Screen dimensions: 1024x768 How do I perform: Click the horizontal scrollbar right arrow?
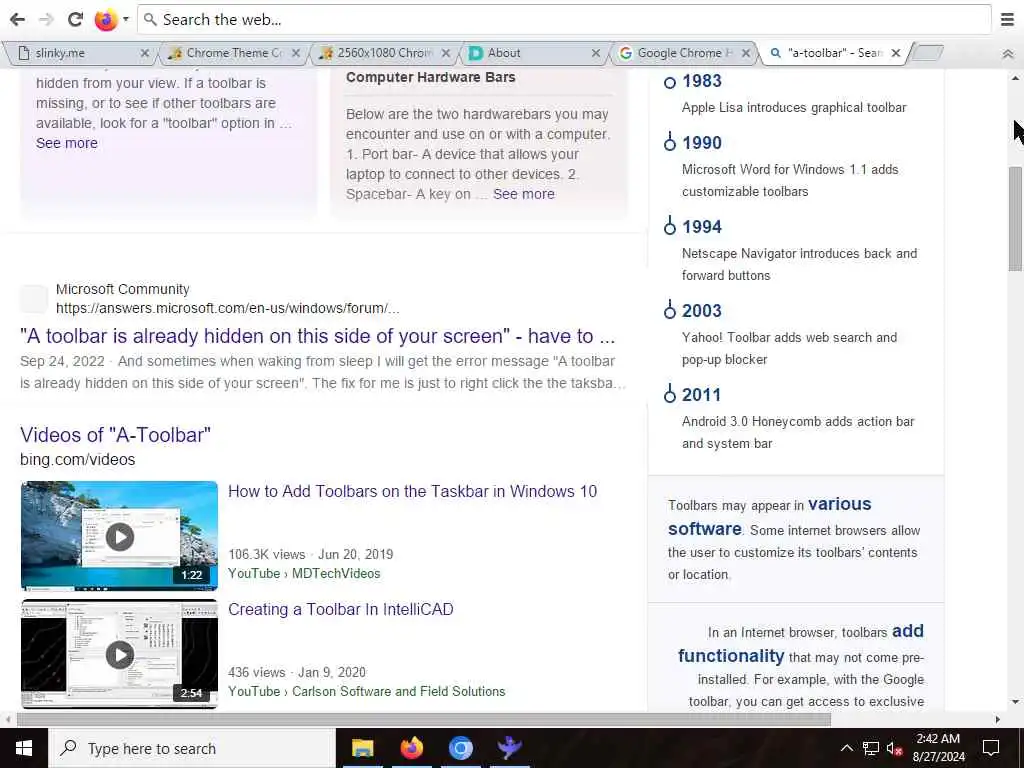tap(997, 720)
